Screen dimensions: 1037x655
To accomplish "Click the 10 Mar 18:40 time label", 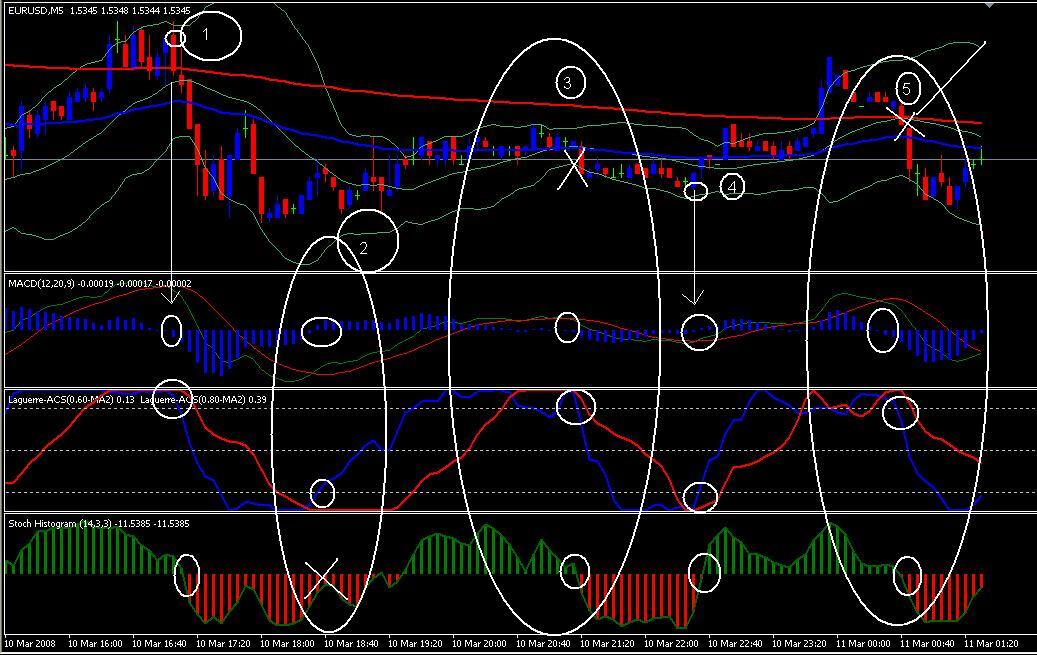I will tap(351, 643).
